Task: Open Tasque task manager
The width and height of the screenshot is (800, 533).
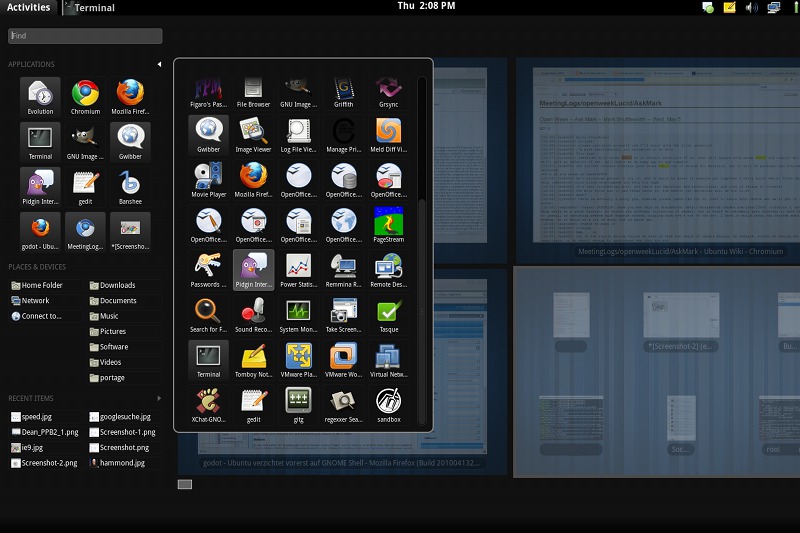Action: tap(388, 315)
